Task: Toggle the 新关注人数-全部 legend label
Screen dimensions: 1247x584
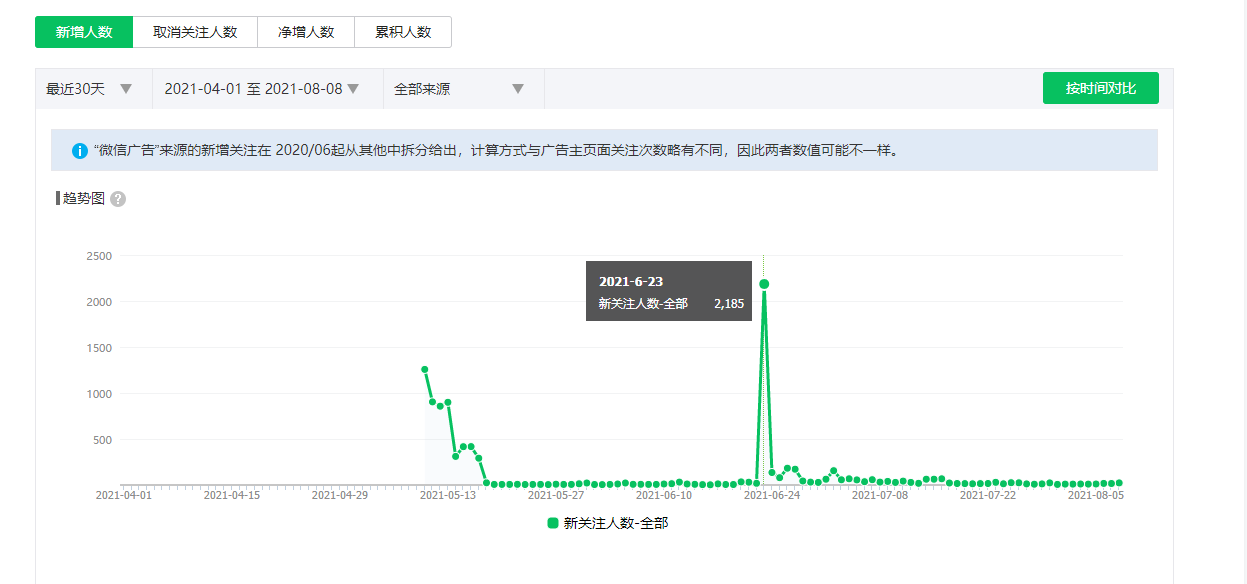Action: click(x=615, y=523)
